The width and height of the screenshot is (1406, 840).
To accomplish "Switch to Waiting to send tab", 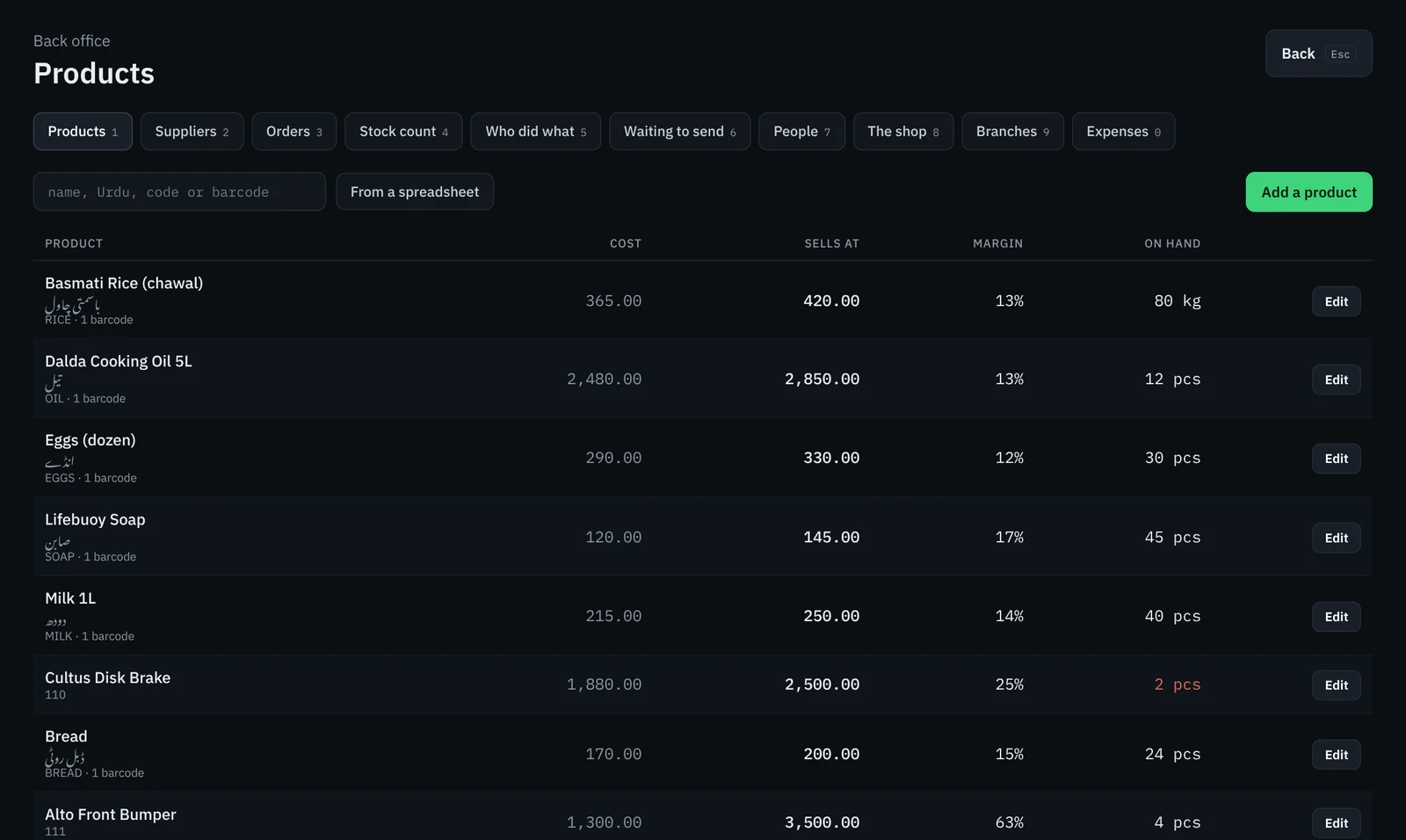I will click(679, 131).
